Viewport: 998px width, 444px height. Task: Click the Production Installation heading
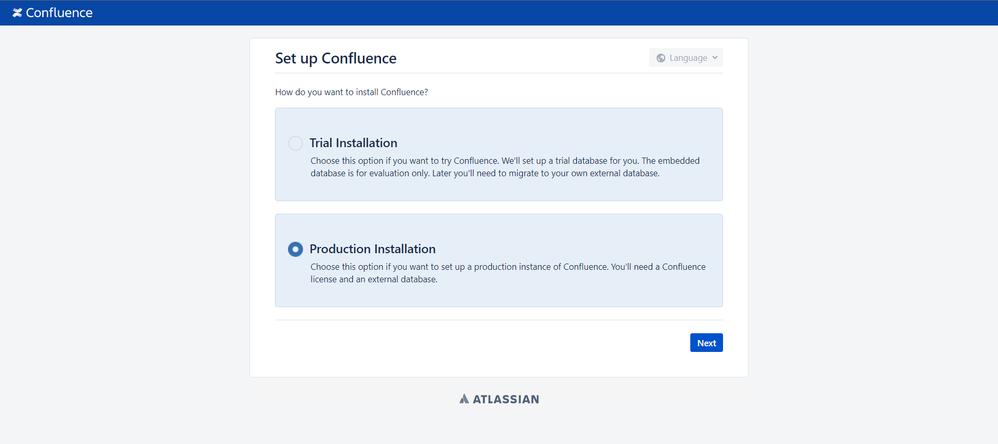(x=372, y=249)
